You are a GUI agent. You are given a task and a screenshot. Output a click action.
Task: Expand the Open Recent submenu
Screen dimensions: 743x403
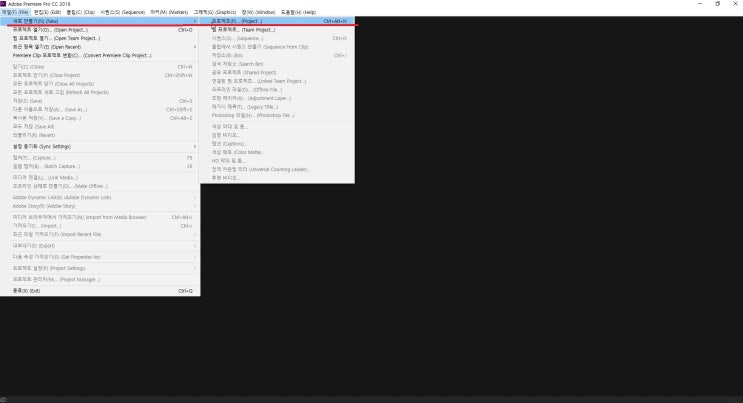[x=100, y=47]
